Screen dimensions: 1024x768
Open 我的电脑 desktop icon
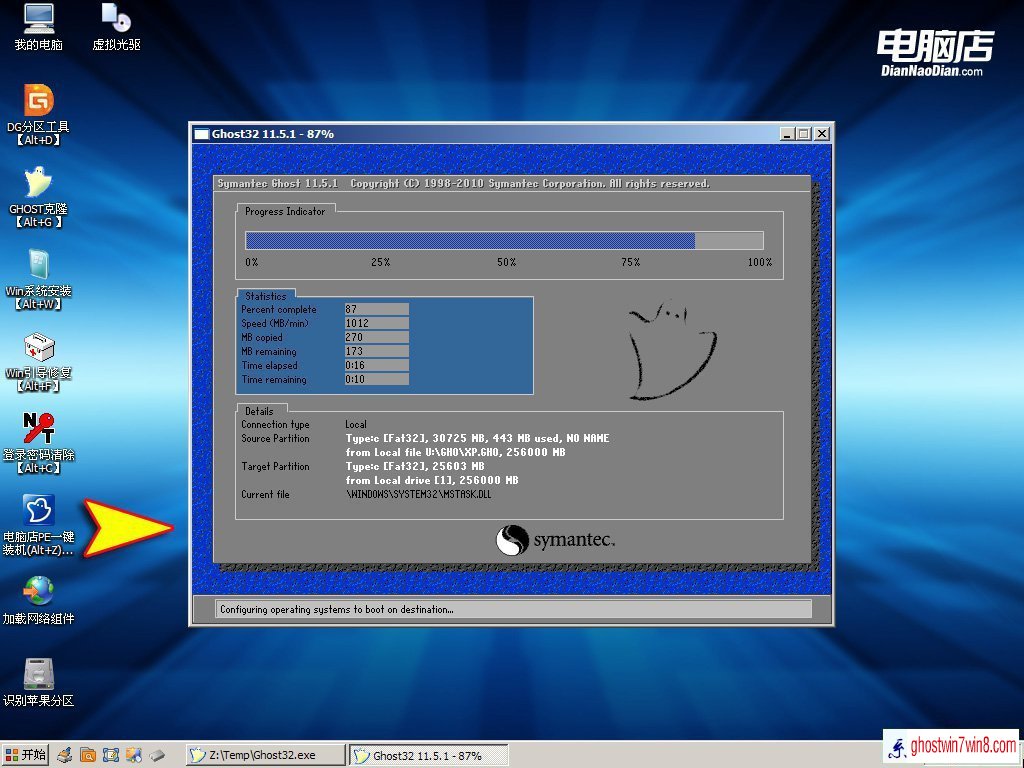(x=38, y=20)
